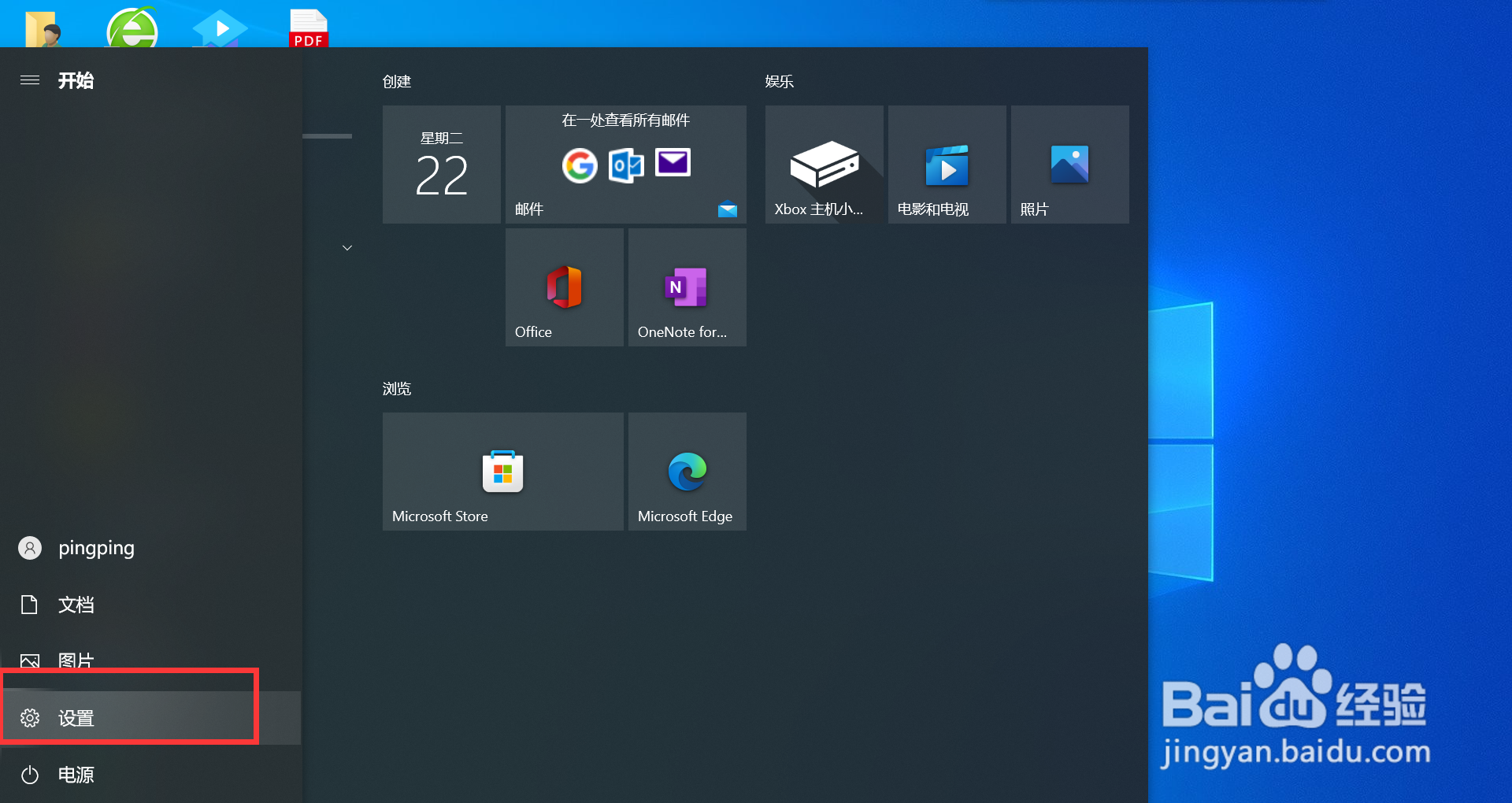Click the 娱乐 group header
Image resolution: width=1512 pixels, height=803 pixels.
(780, 82)
